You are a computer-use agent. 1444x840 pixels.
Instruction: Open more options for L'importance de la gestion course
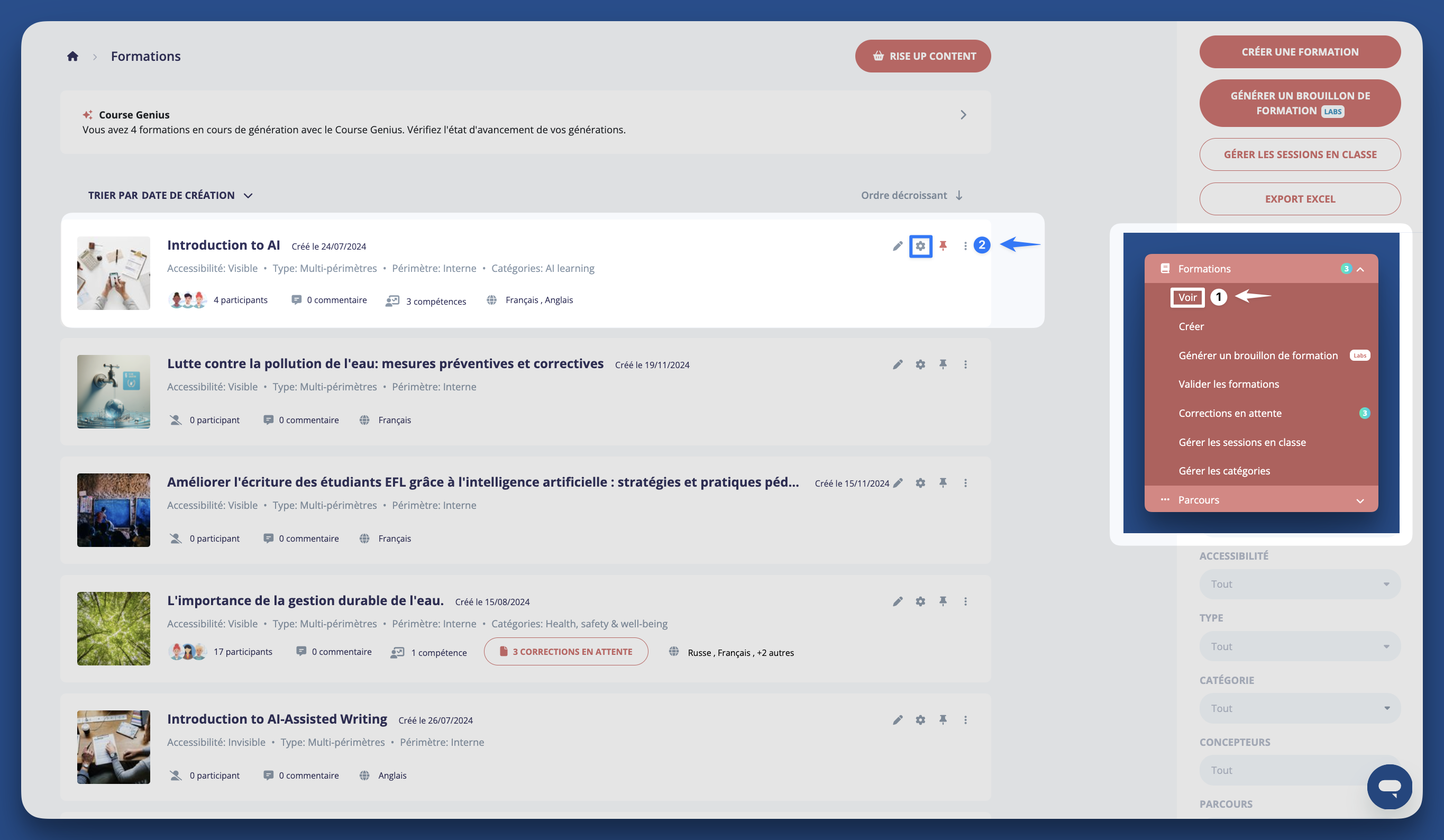tap(965, 601)
